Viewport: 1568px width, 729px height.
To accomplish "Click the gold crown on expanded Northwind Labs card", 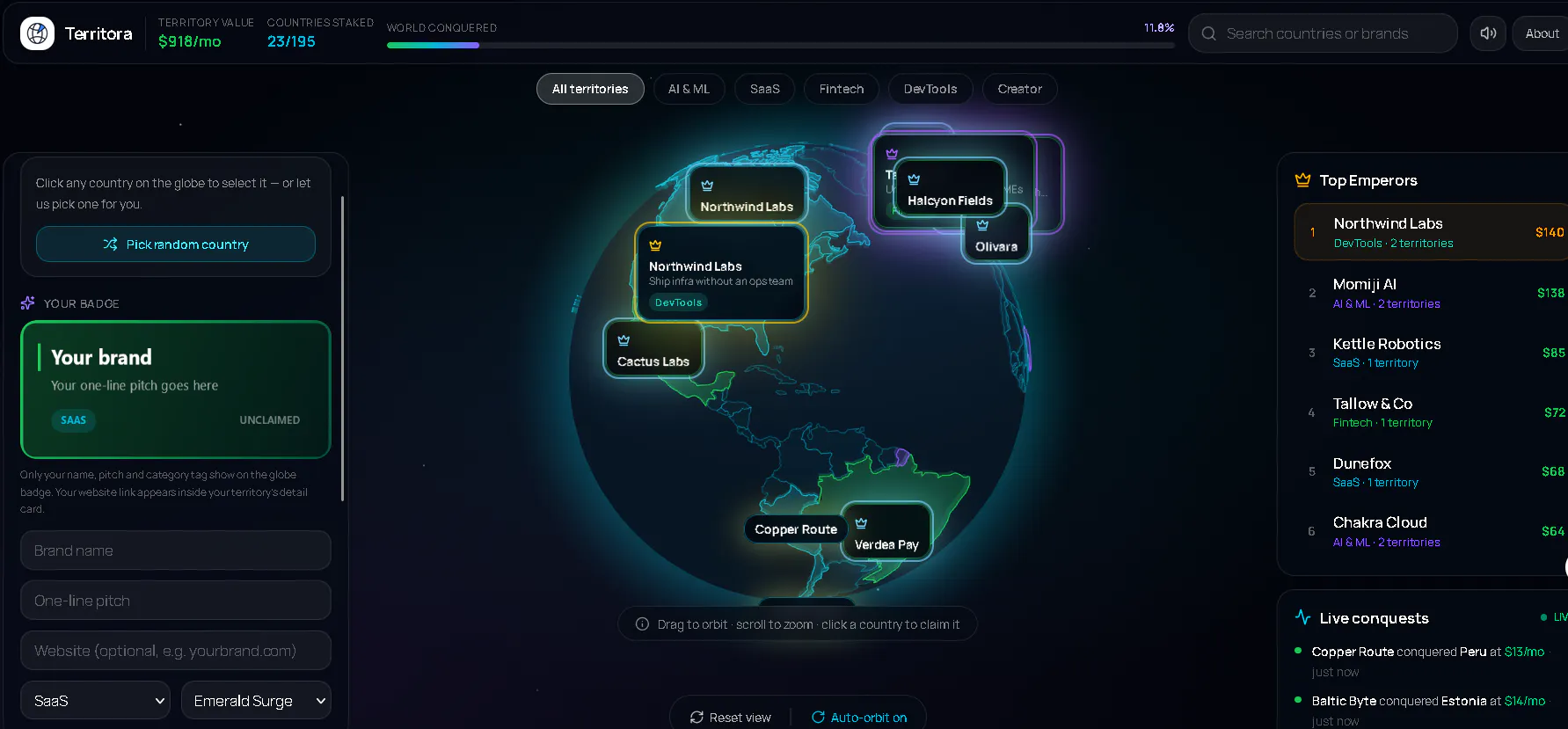I will (655, 245).
